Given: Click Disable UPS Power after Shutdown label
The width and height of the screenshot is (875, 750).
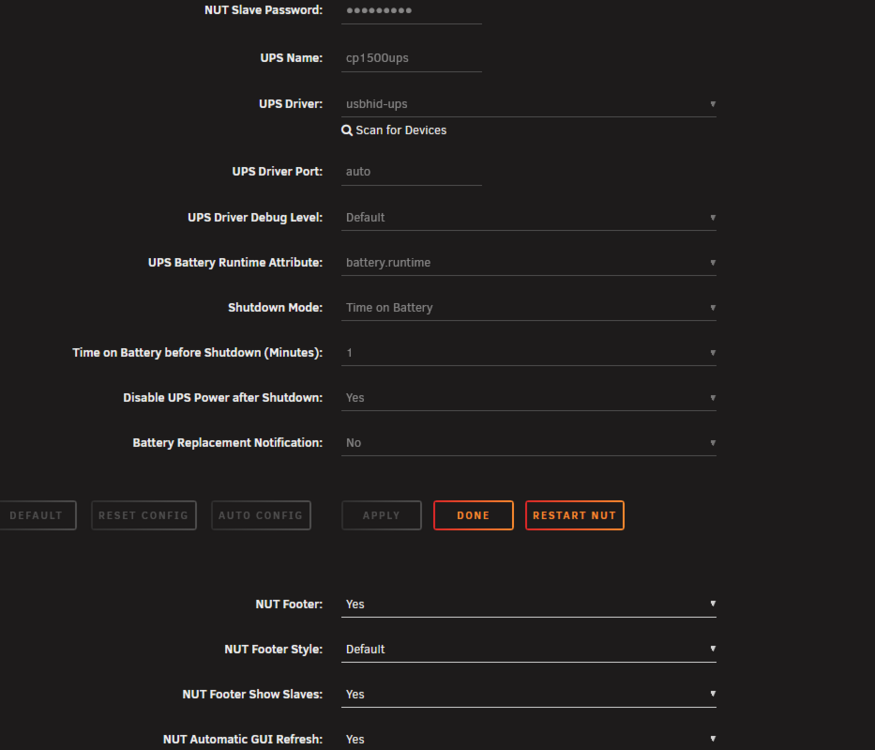Looking at the screenshot, I should [x=223, y=397].
